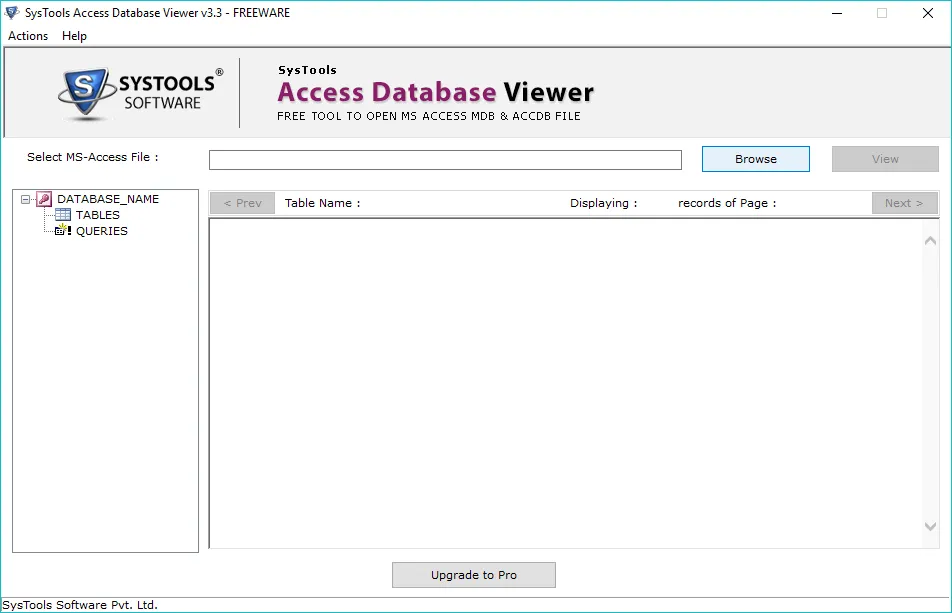
Task: Open the Actions menu
Action: point(28,36)
